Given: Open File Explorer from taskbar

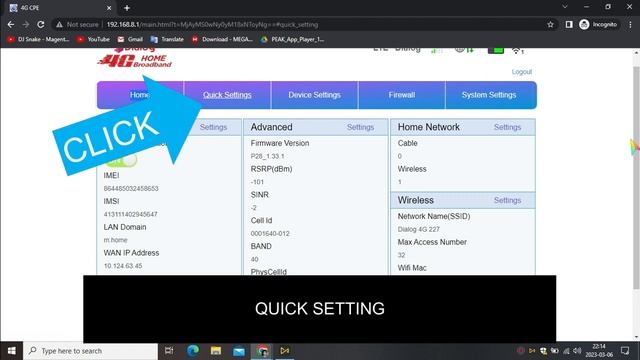Looking at the screenshot, I should 216,351.
